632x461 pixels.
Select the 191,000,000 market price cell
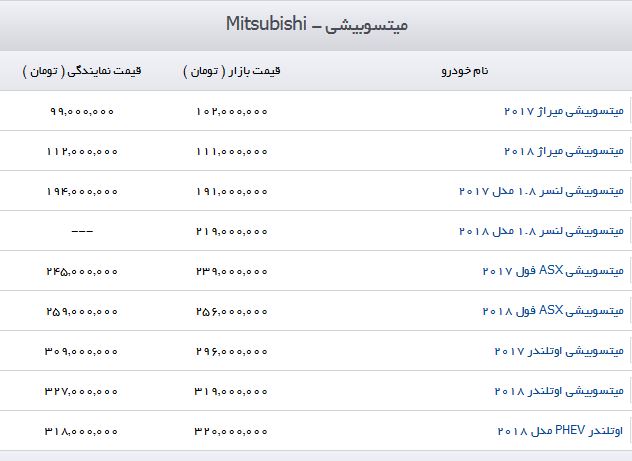pos(232,191)
